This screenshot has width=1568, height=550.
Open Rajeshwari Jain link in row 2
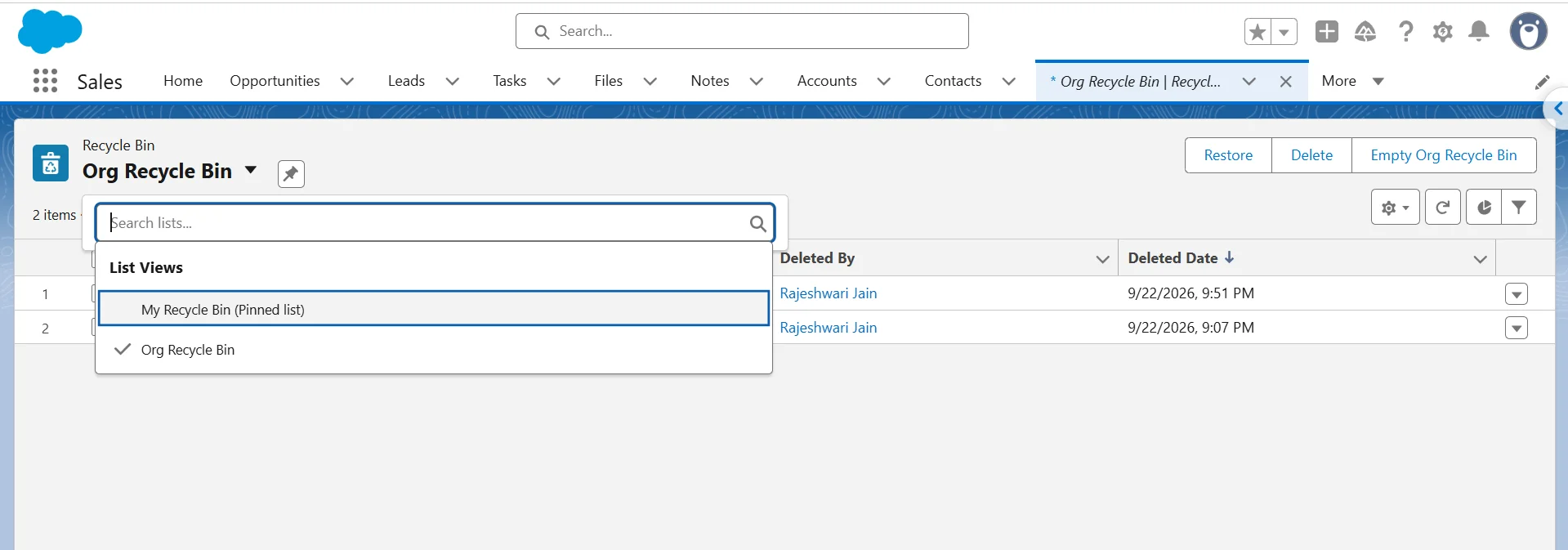coord(828,328)
